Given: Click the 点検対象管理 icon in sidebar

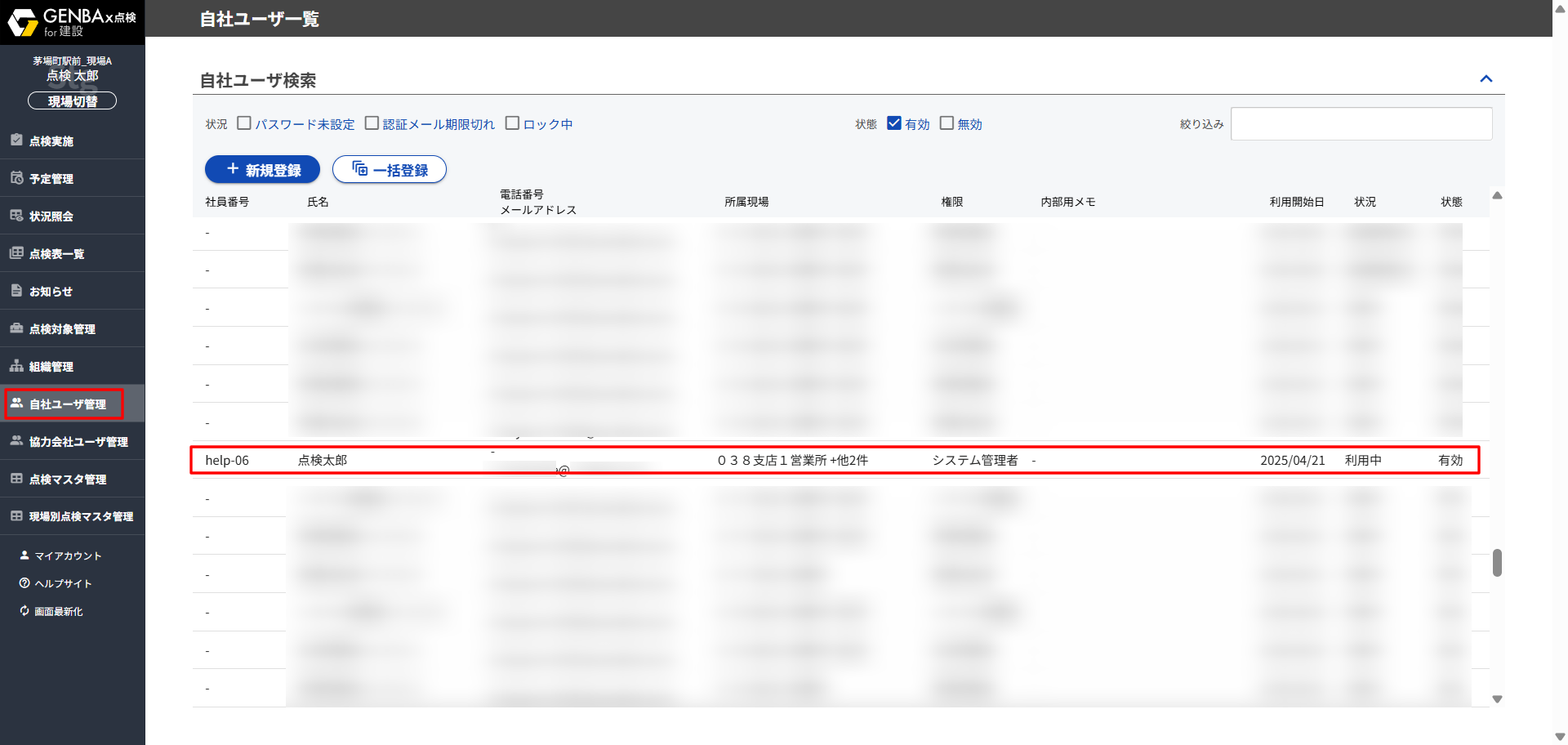Looking at the screenshot, I should [x=16, y=328].
